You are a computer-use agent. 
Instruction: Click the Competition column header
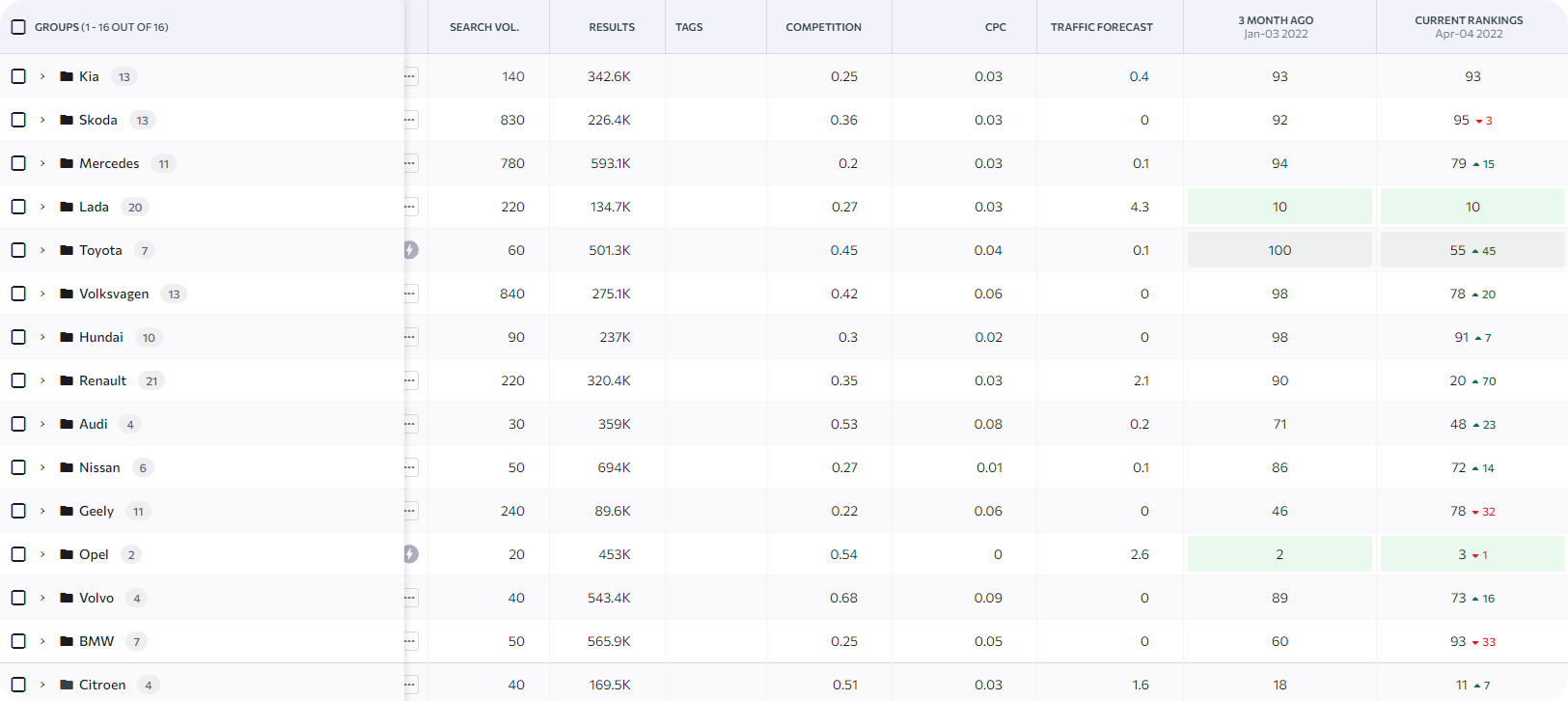(823, 27)
